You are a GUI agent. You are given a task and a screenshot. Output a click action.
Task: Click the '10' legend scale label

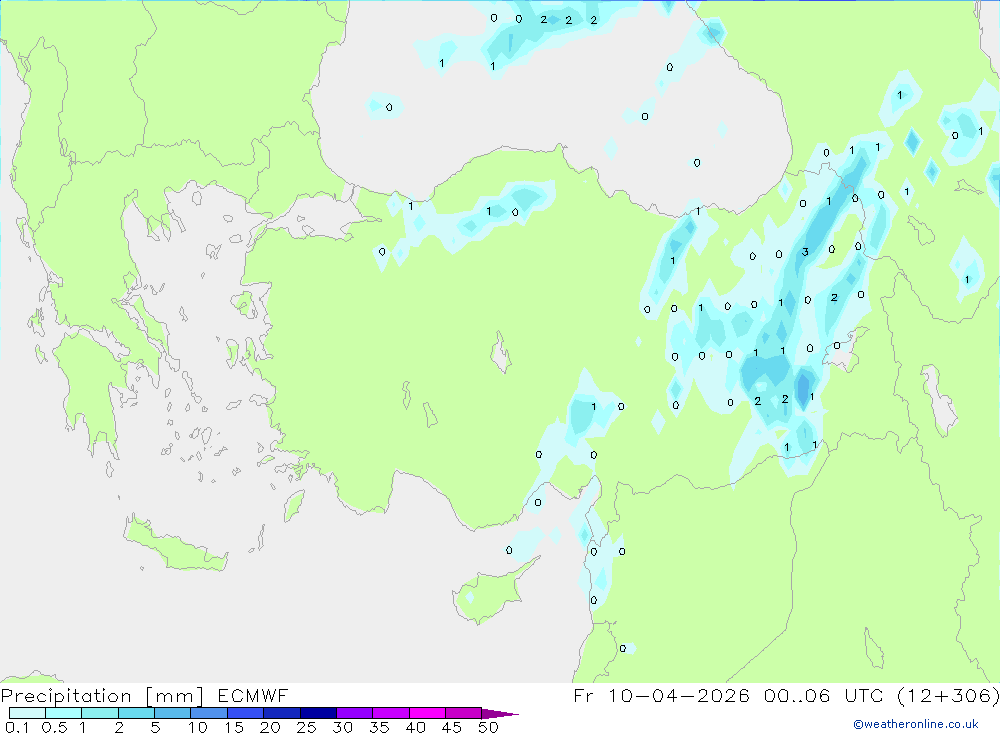198,727
